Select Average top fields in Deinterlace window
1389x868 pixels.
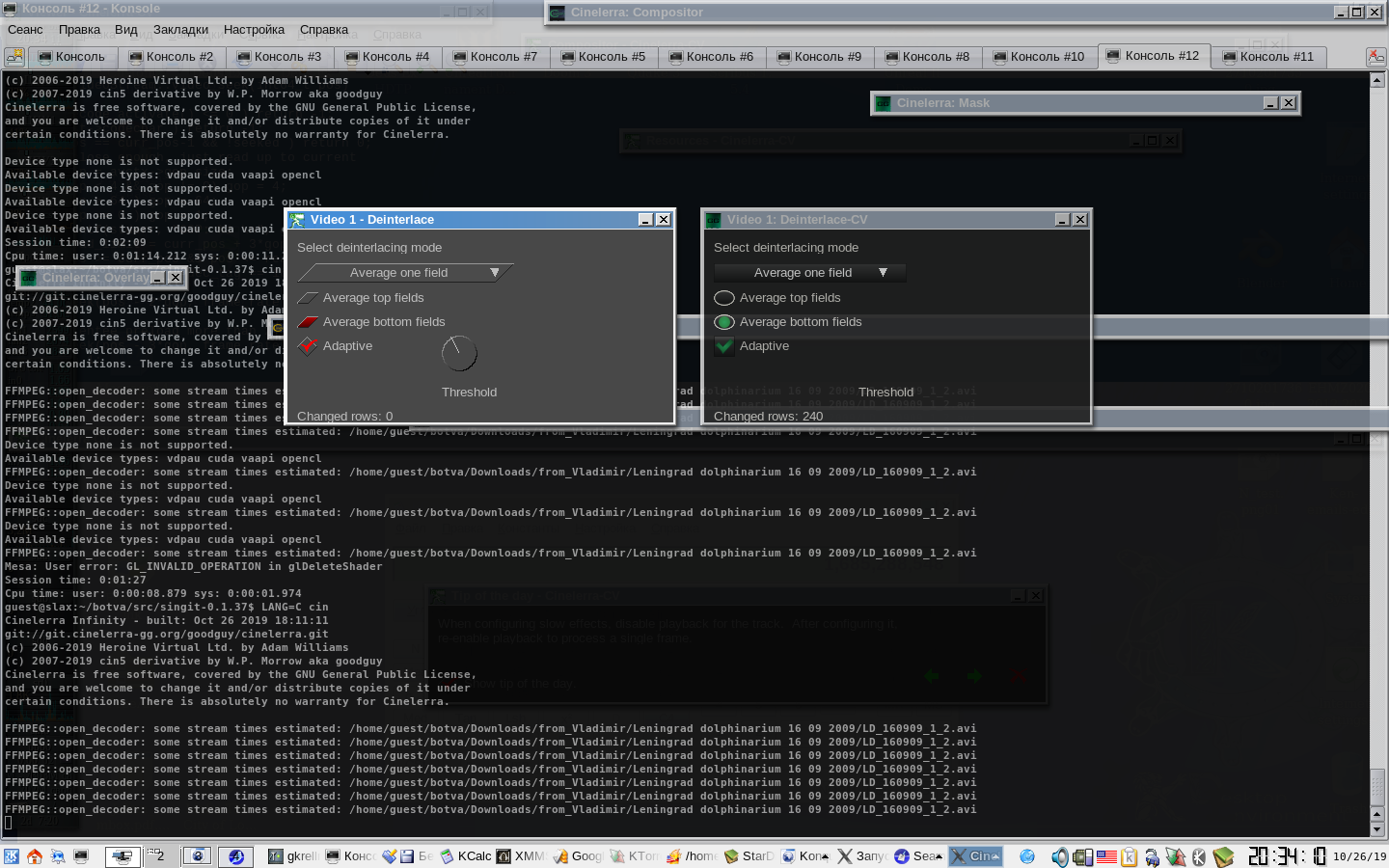coord(309,298)
